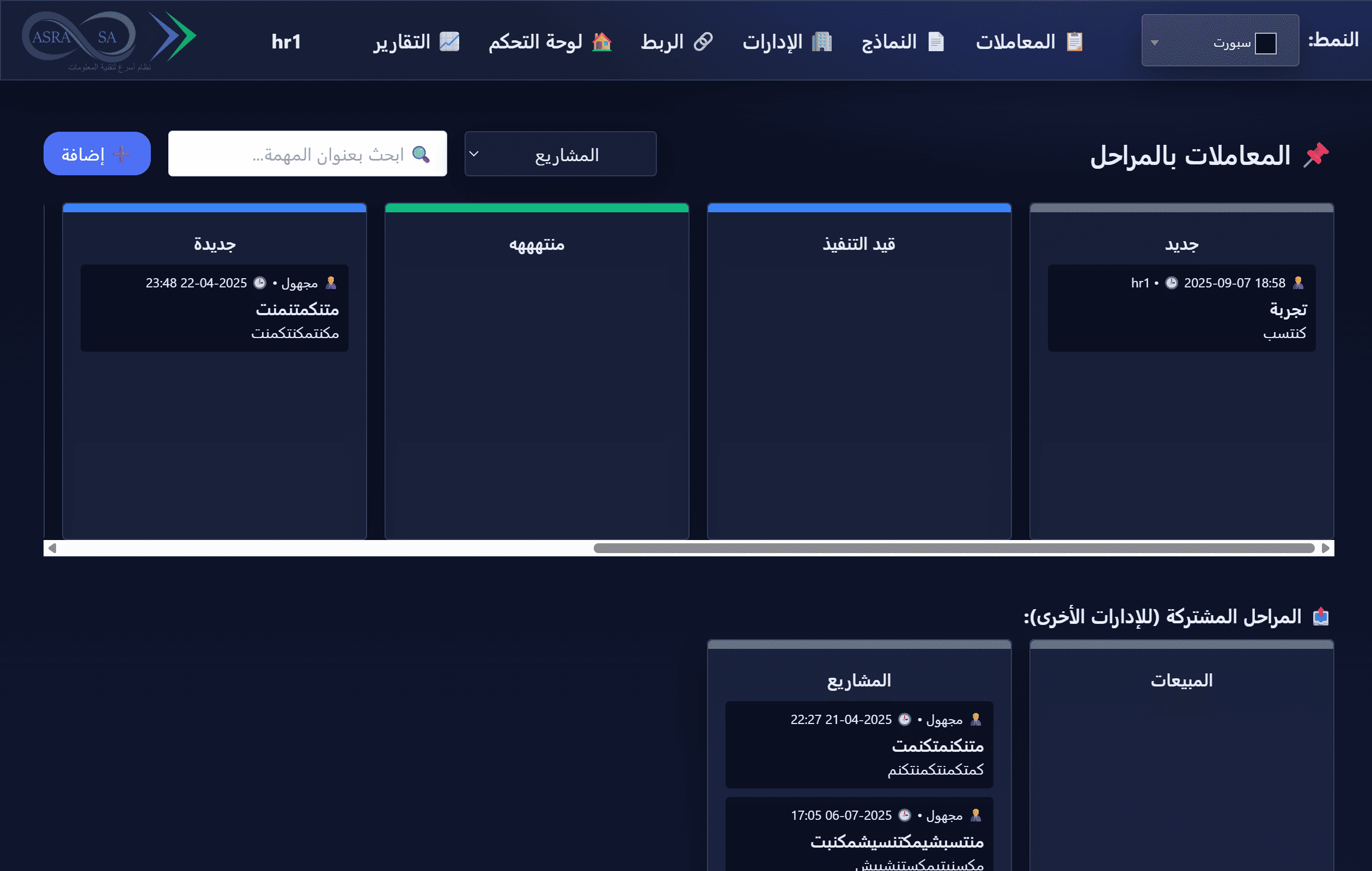Select the chart icon next to التقارير
The height and width of the screenshot is (871, 1372).
[x=449, y=40]
